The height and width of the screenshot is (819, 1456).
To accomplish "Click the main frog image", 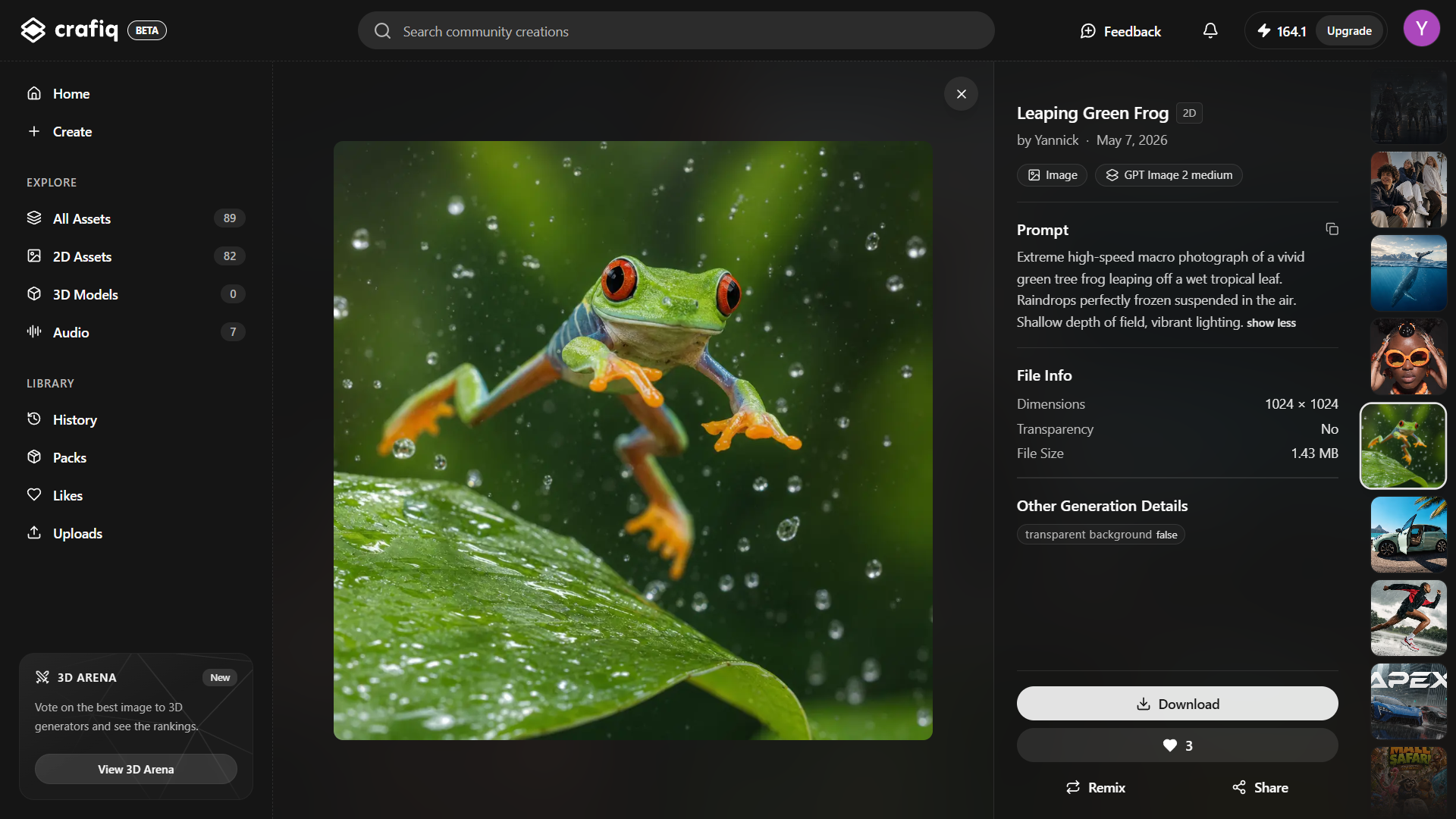I will [633, 441].
